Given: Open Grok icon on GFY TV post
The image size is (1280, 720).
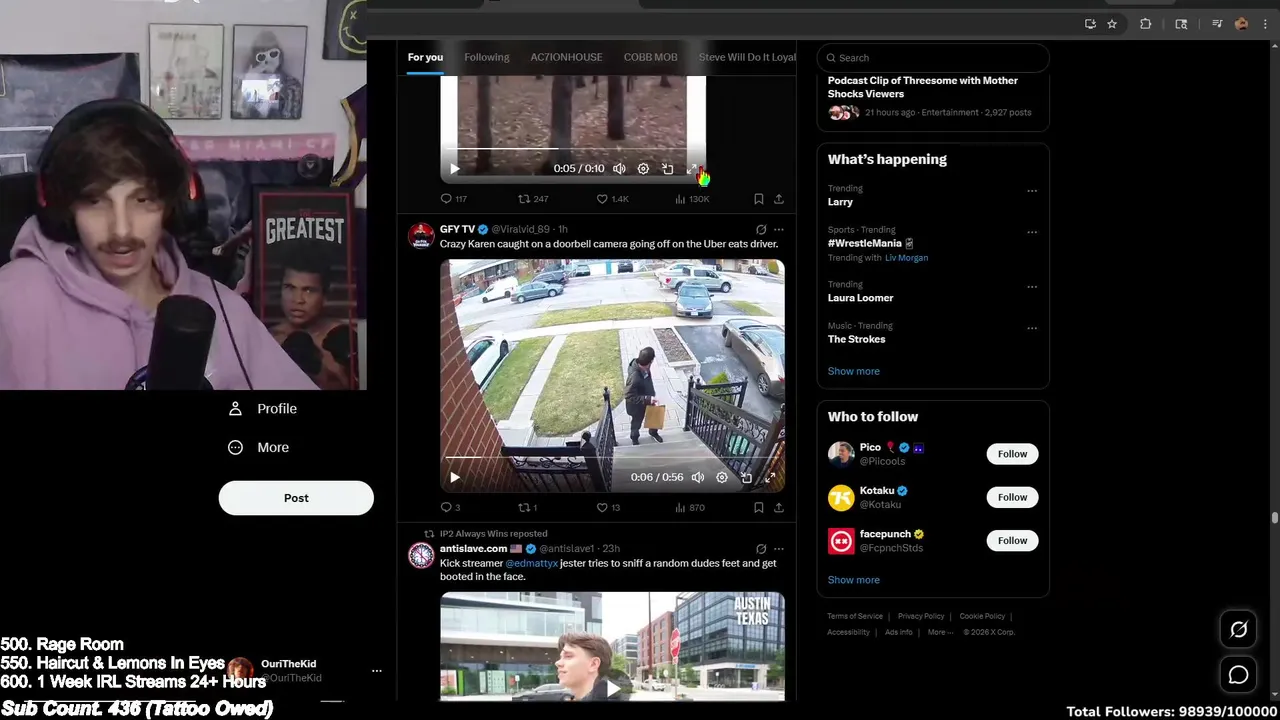Looking at the screenshot, I should [761, 229].
